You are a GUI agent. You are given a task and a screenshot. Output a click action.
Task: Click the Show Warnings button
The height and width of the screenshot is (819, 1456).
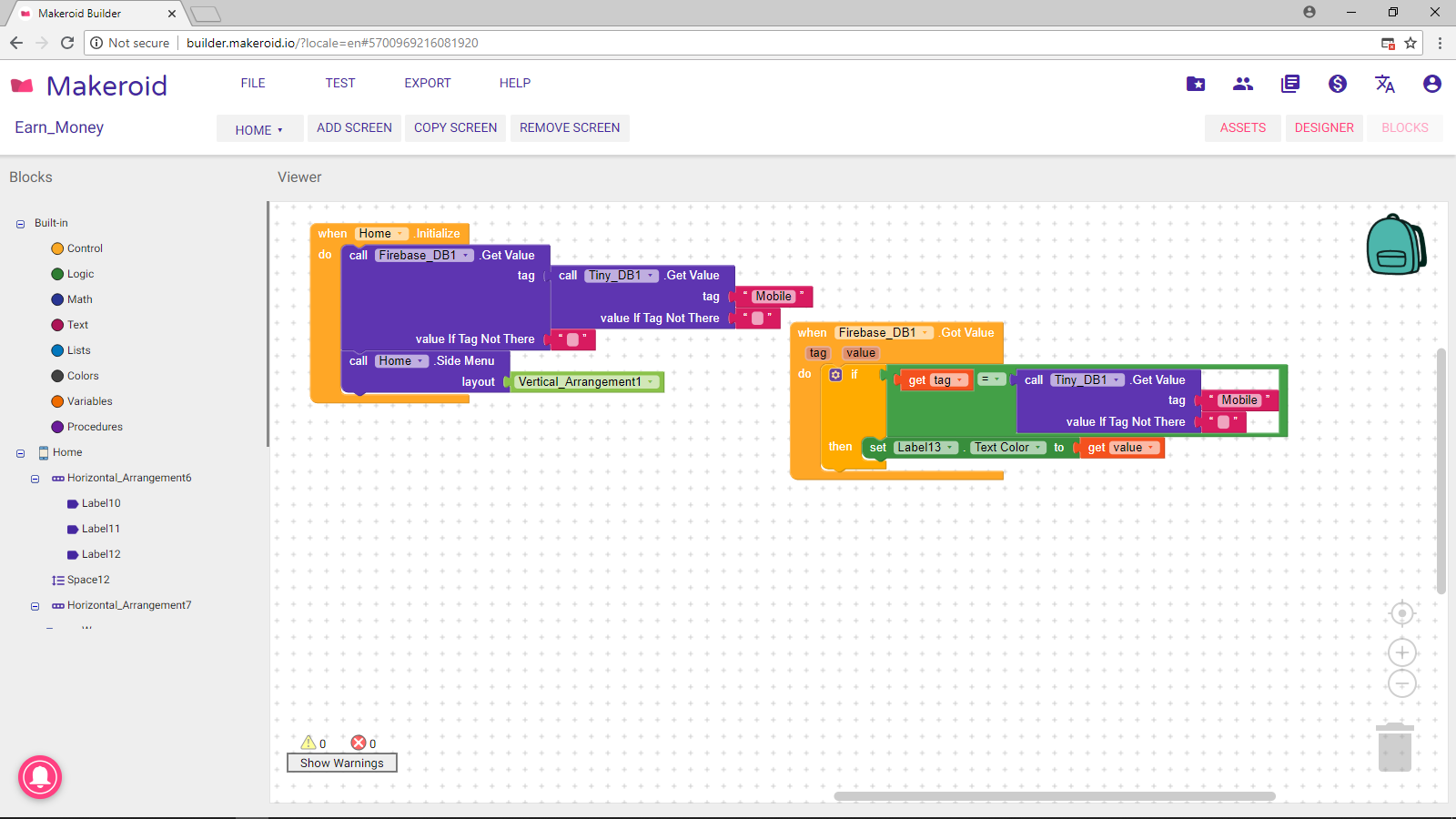pyautogui.click(x=342, y=763)
